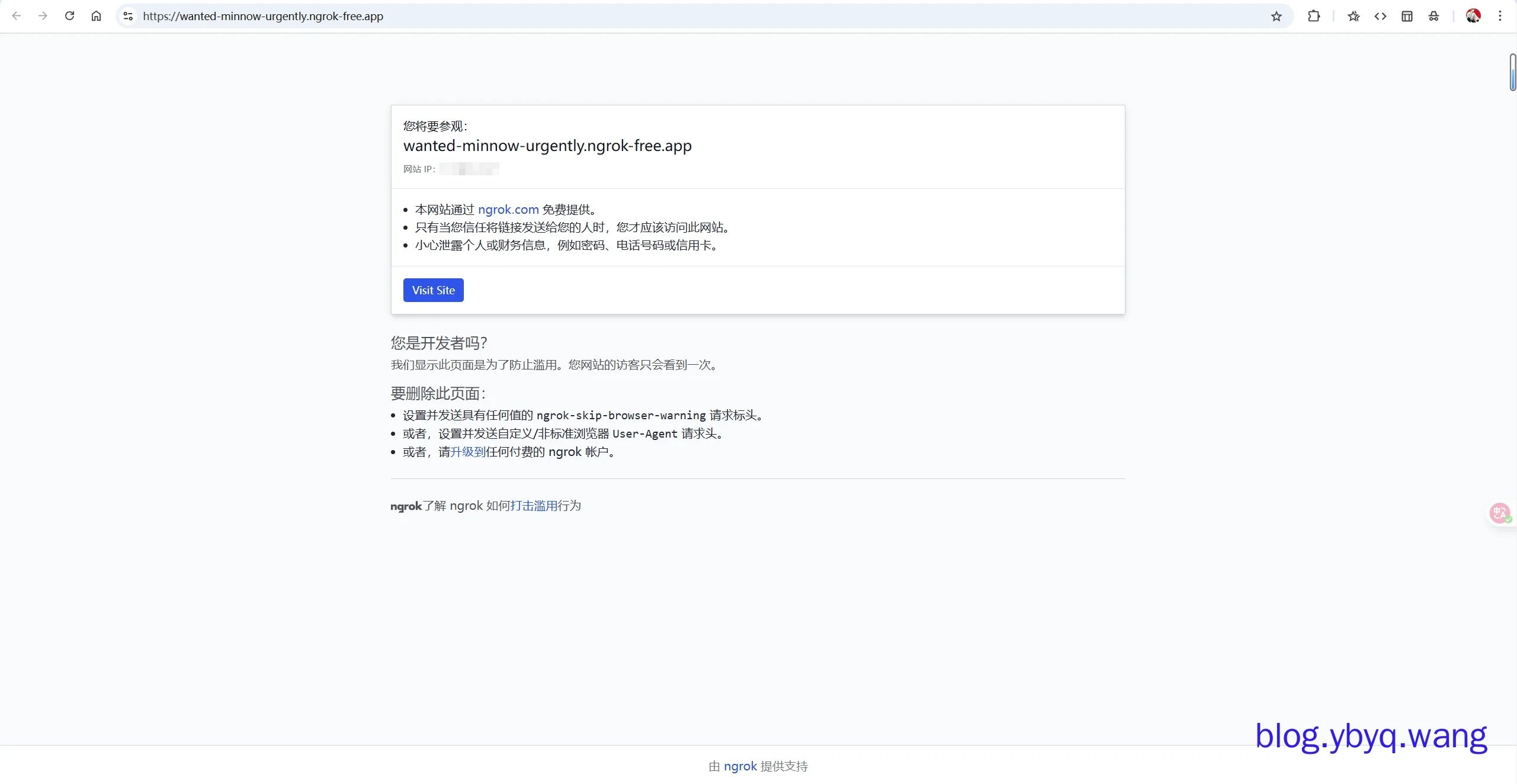Click the floating translate icon on right edge

point(1500,513)
